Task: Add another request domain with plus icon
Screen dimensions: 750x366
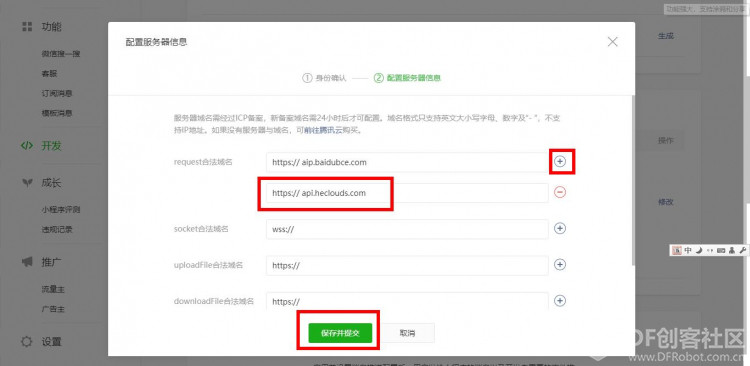Action: pyautogui.click(x=560, y=162)
